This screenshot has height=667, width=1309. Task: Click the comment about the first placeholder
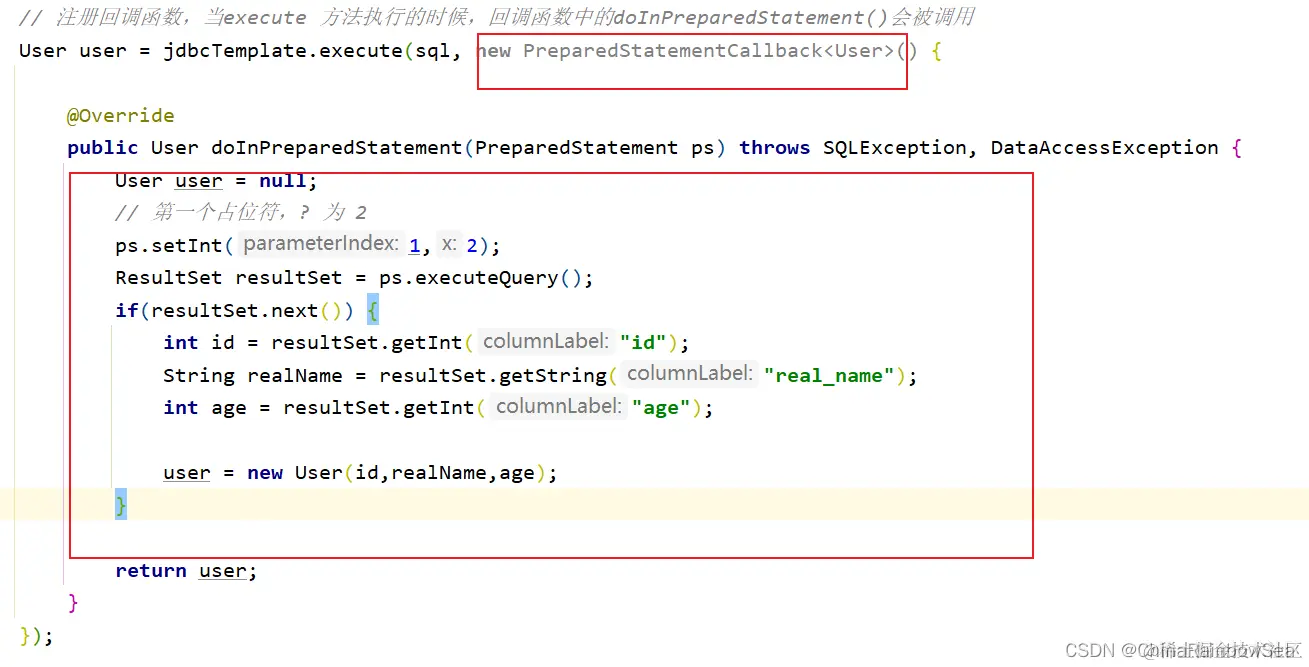click(241, 213)
